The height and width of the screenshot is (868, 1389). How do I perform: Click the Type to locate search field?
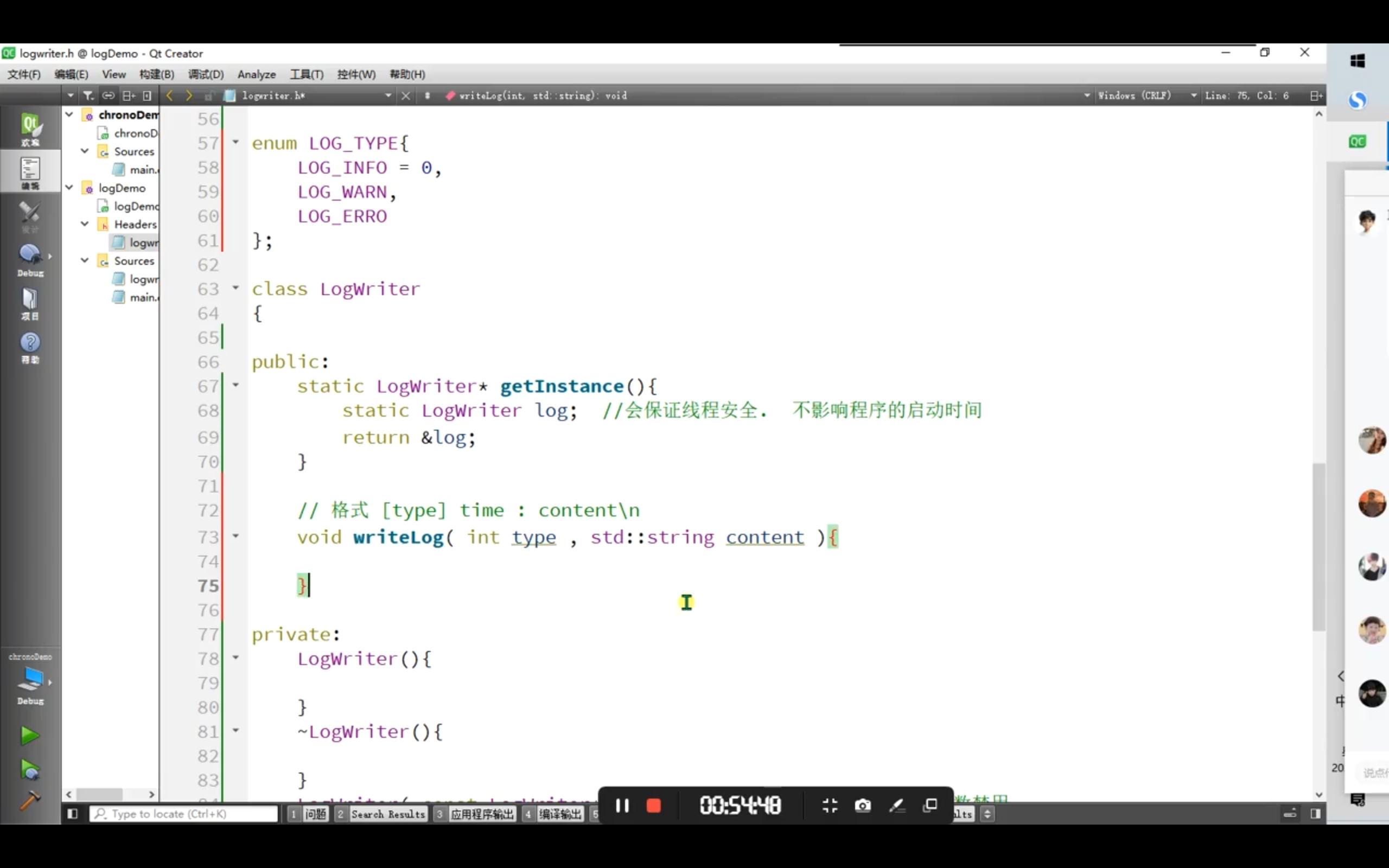[x=184, y=813]
